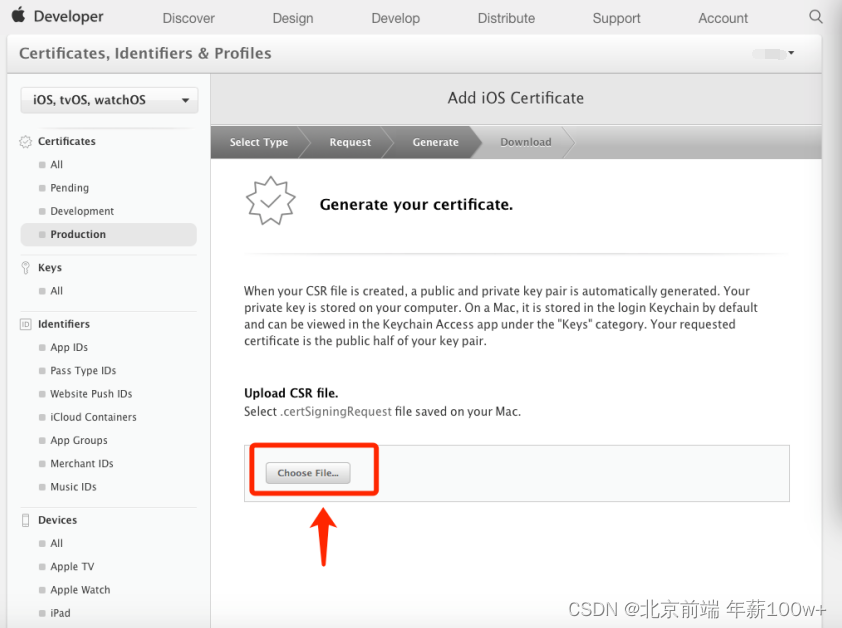Show Apple Watch devices
This screenshot has width=842, height=628.
point(80,590)
